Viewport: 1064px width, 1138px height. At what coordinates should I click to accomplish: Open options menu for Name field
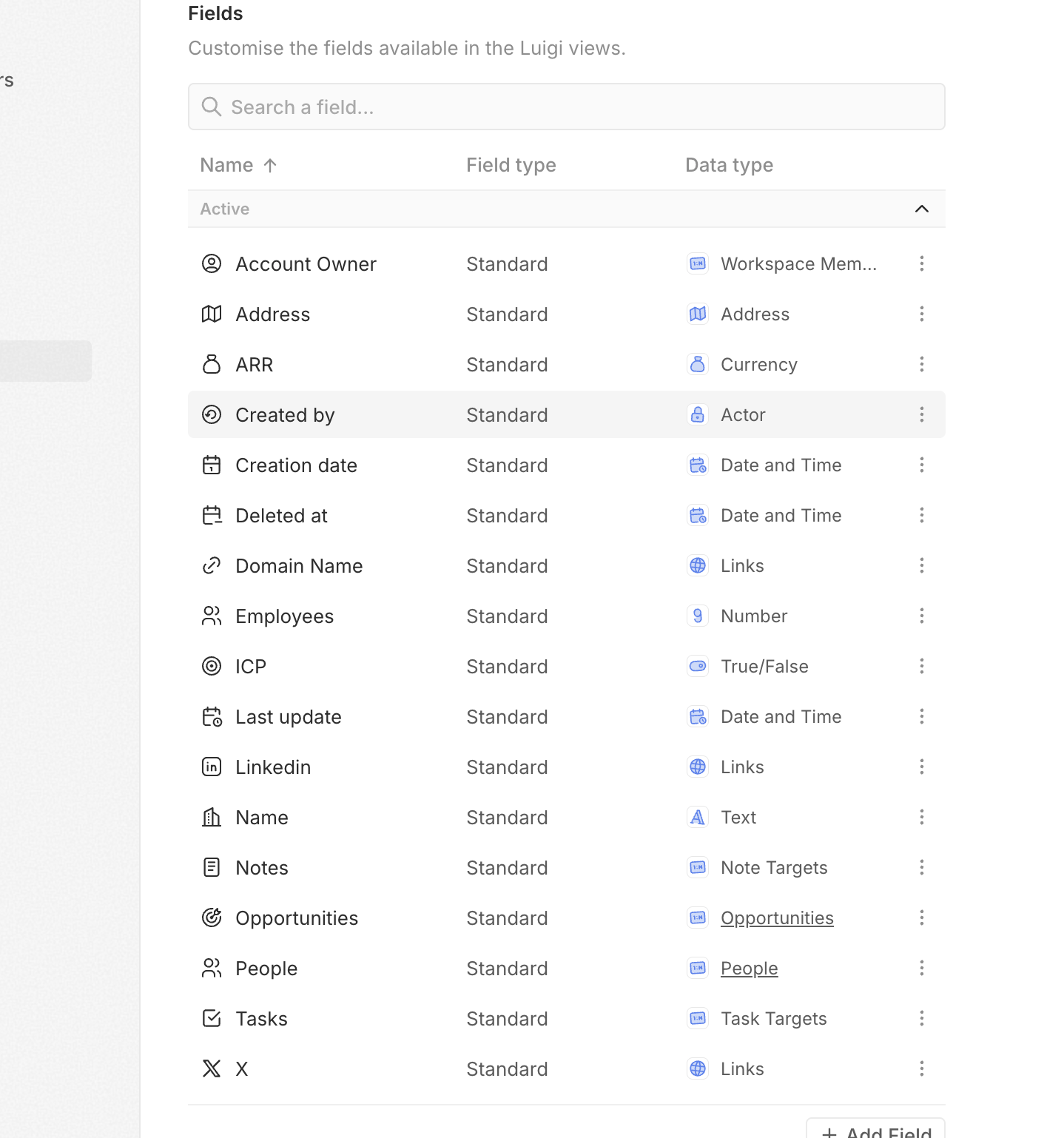(x=922, y=817)
